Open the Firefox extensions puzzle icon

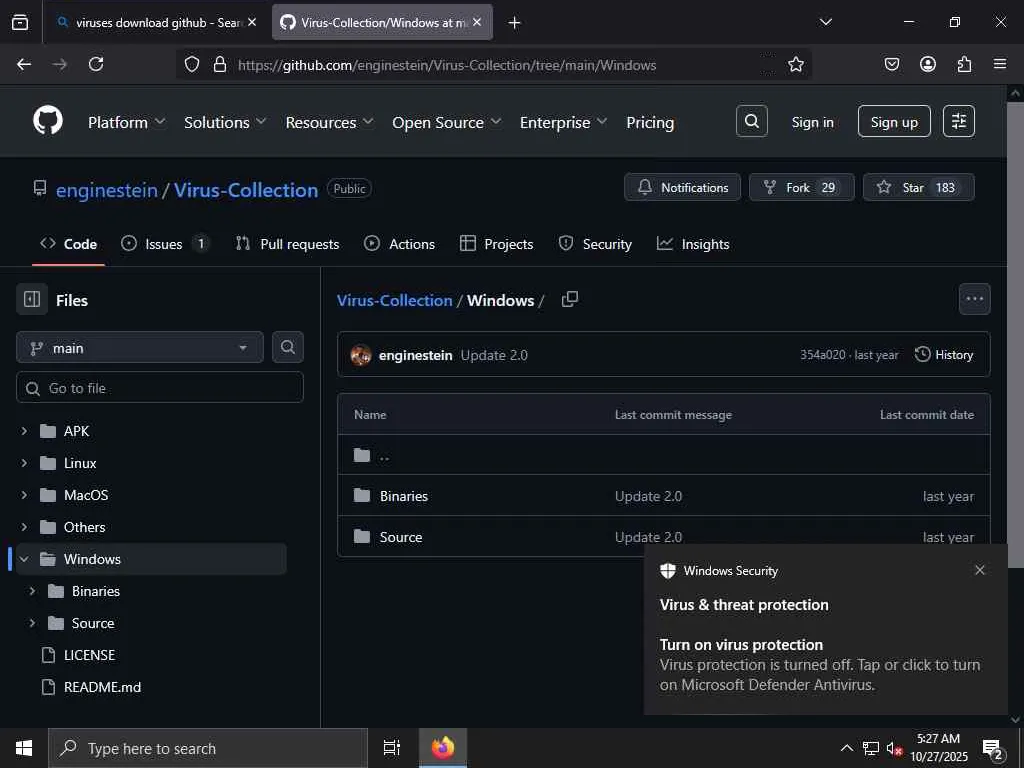coord(964,64)
